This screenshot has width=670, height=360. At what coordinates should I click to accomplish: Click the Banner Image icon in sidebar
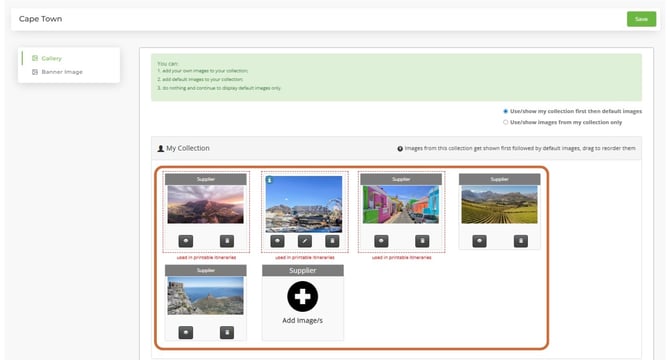(x=35, y=72)
